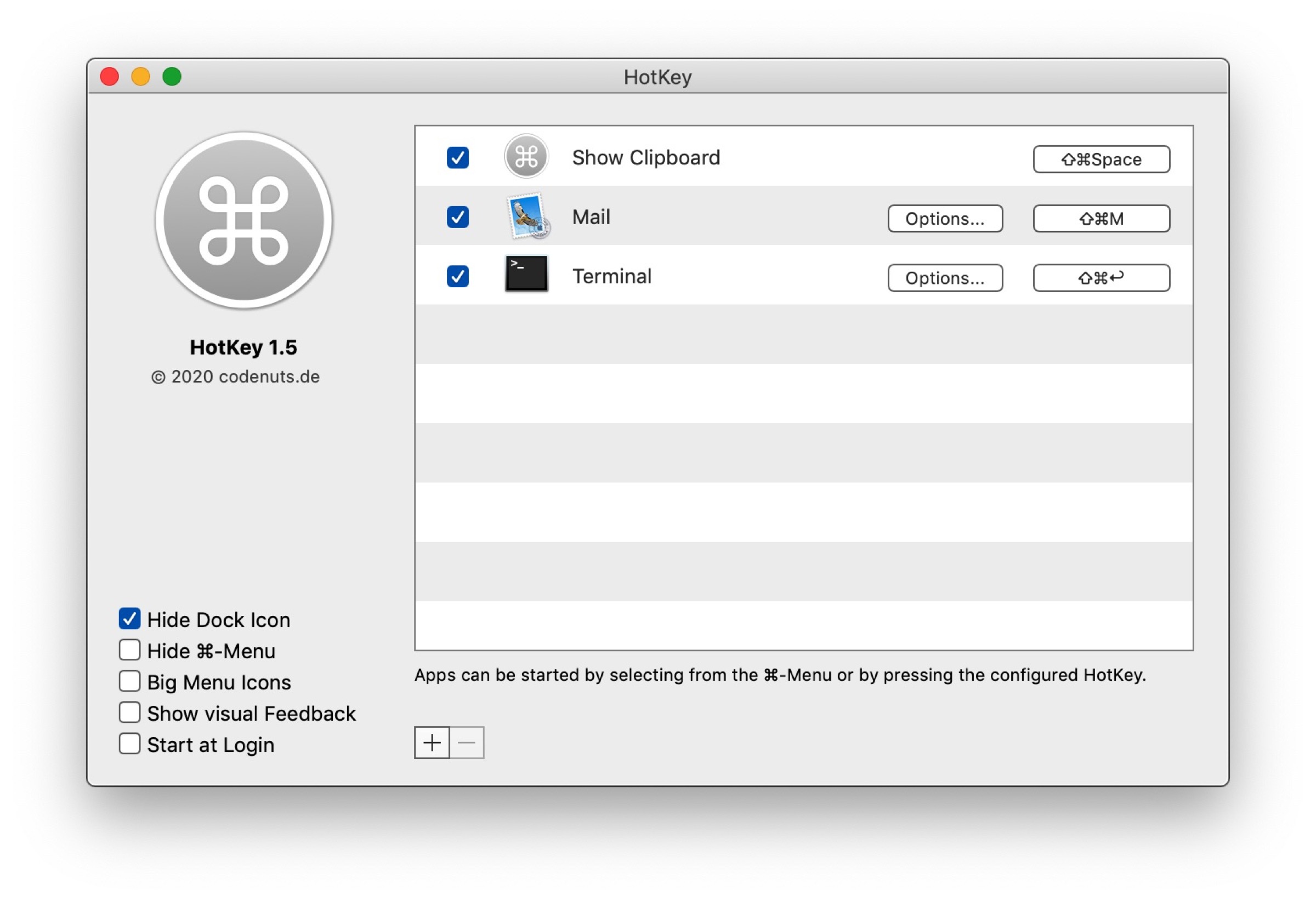Disable the Mail hotkey checkbox
Screen dimensions: 1316x901
457,218
